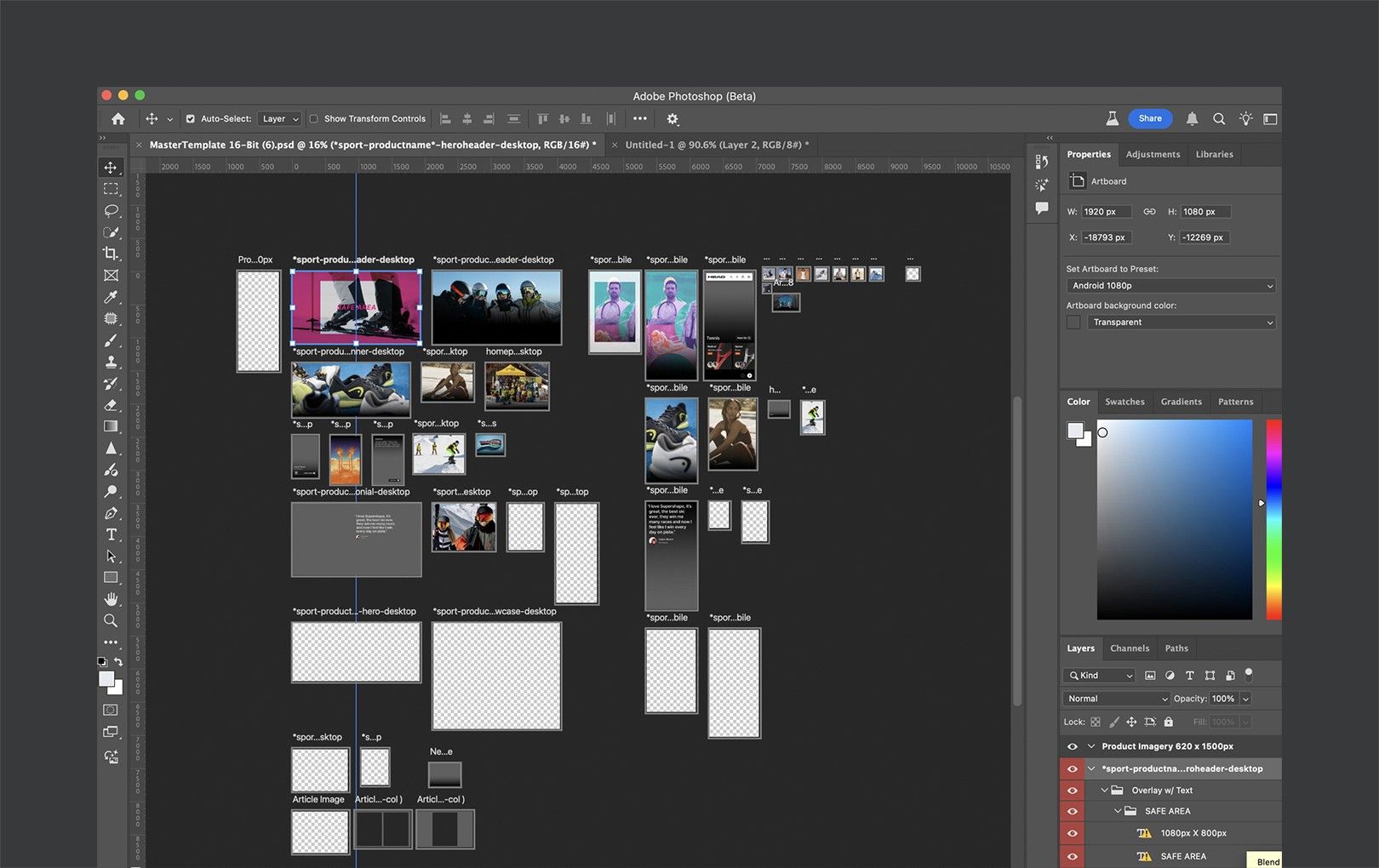Open the Transparent background color dropdown
The image size is (1379, 868).
1182,323
